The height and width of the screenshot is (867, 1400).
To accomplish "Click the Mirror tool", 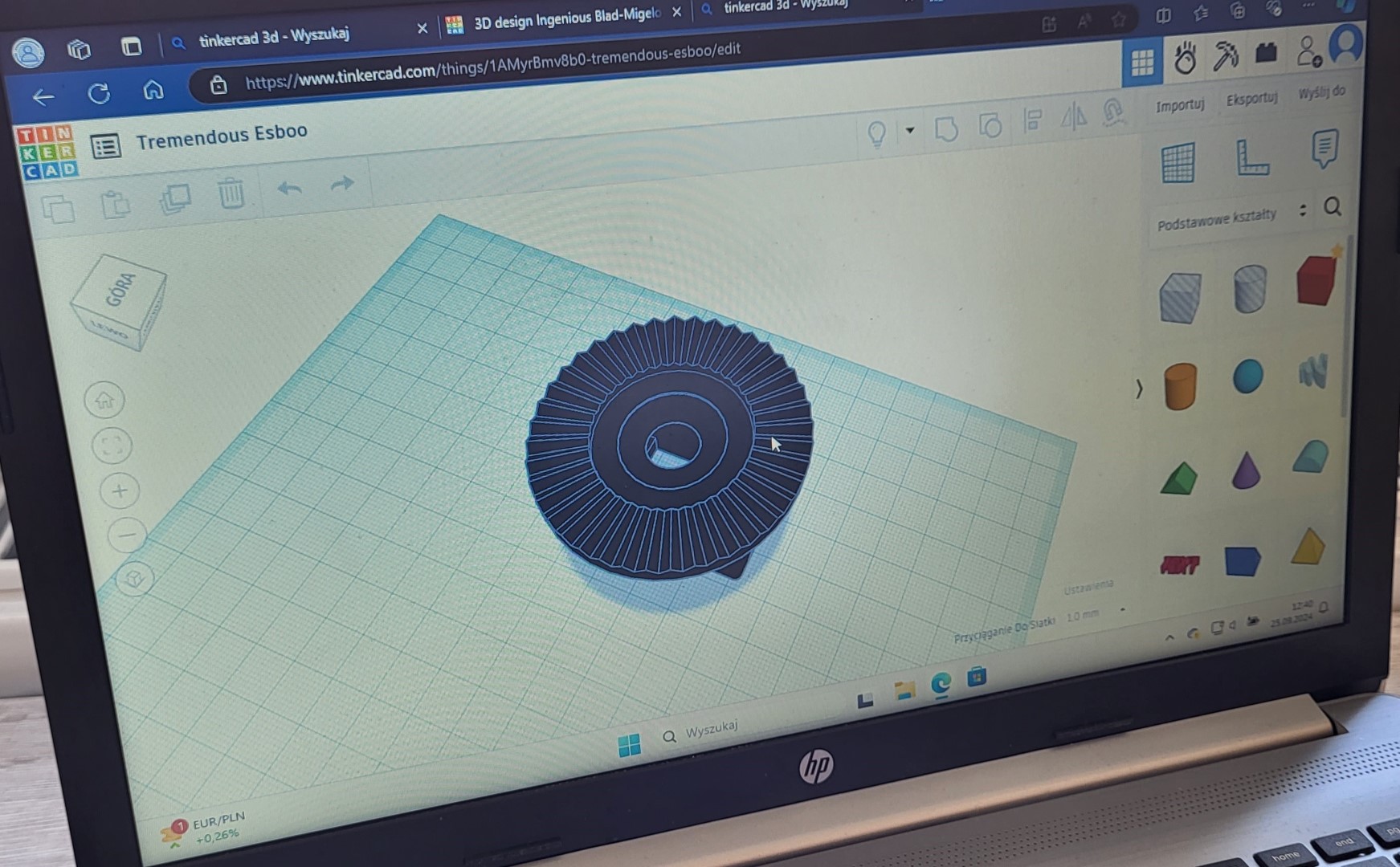I will coord(1073,117).
